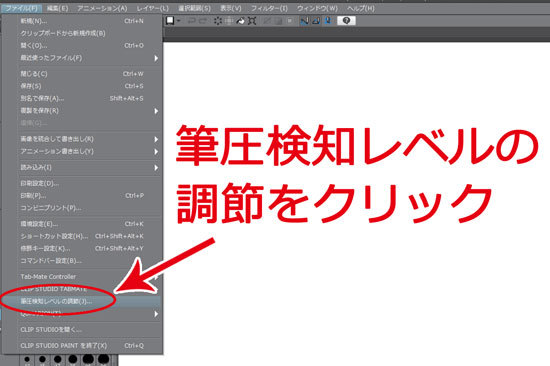Viewport: 550px width, 366px height.
Task: Choose 新規(N)... from File menu
Action: point(82,21)
